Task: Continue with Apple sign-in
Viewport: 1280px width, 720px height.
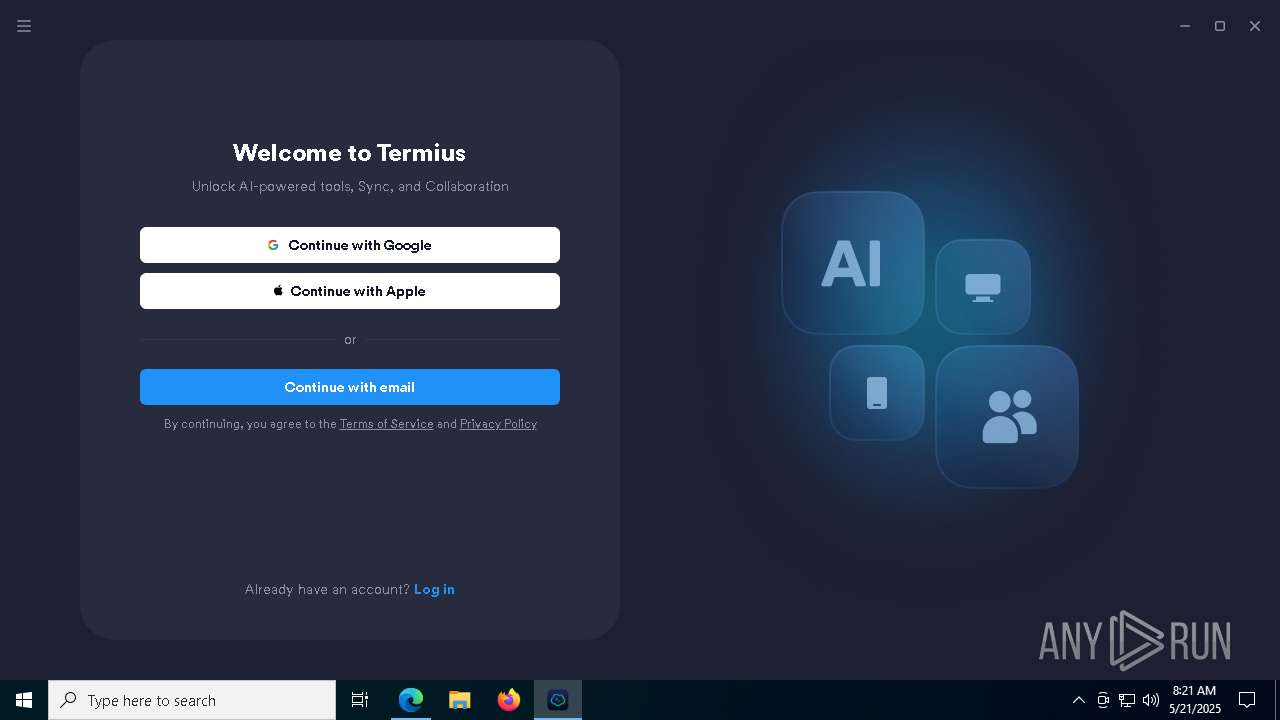Action: click(350, 291)
